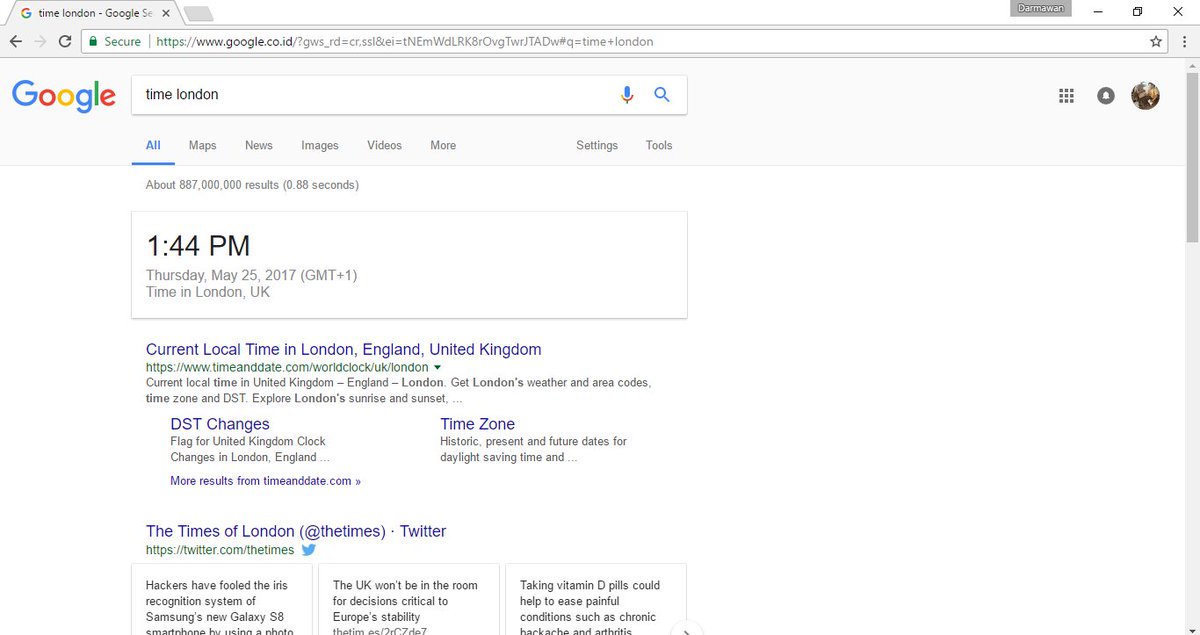Image resolution: width=1200 pixels, height=635 pixels.
Task: Click the Google logo
Action: coord(64,96)
